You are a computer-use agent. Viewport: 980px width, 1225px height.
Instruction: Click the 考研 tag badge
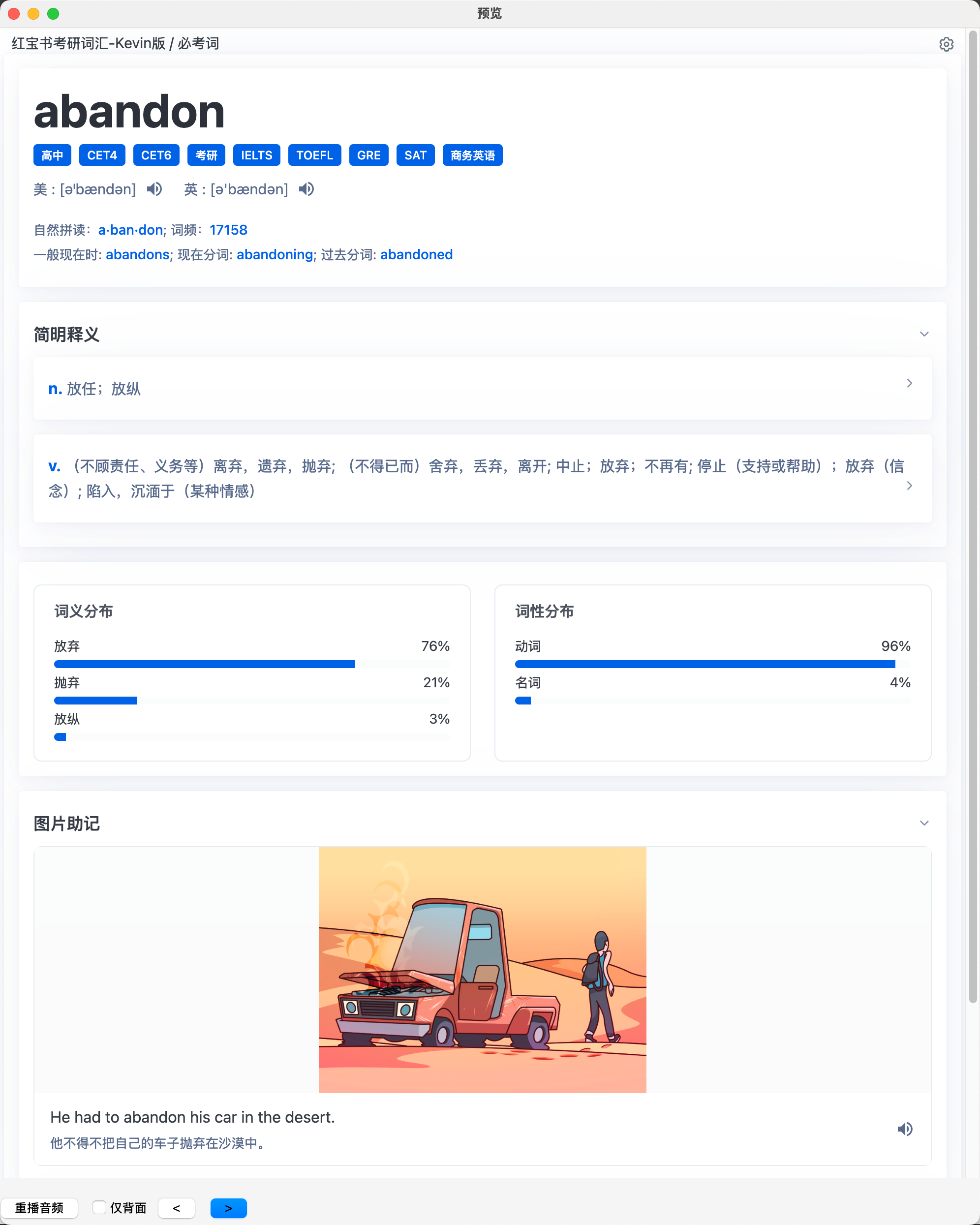click(206, 155)
